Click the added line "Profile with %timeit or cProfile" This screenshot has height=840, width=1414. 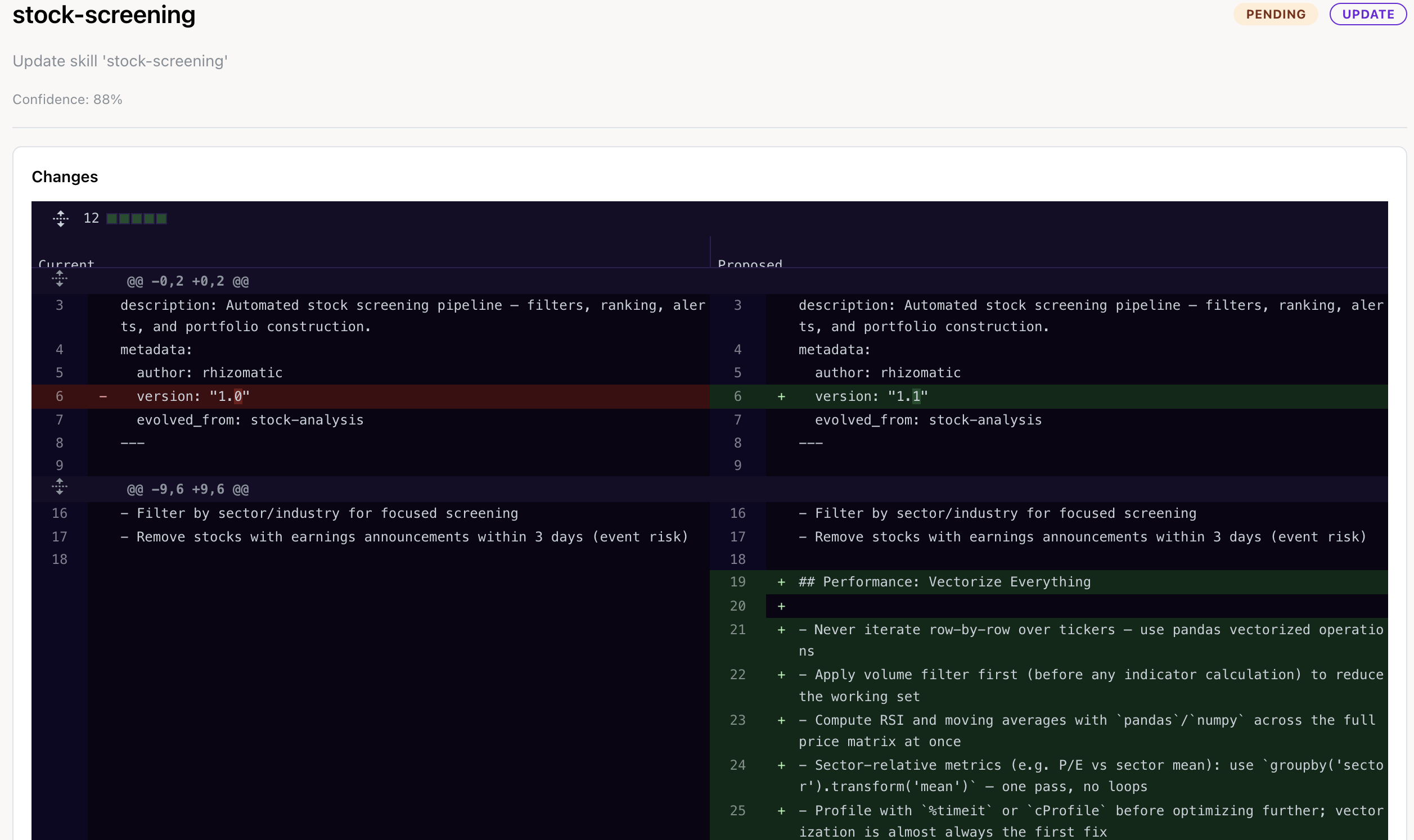[x=1091, y=821]
